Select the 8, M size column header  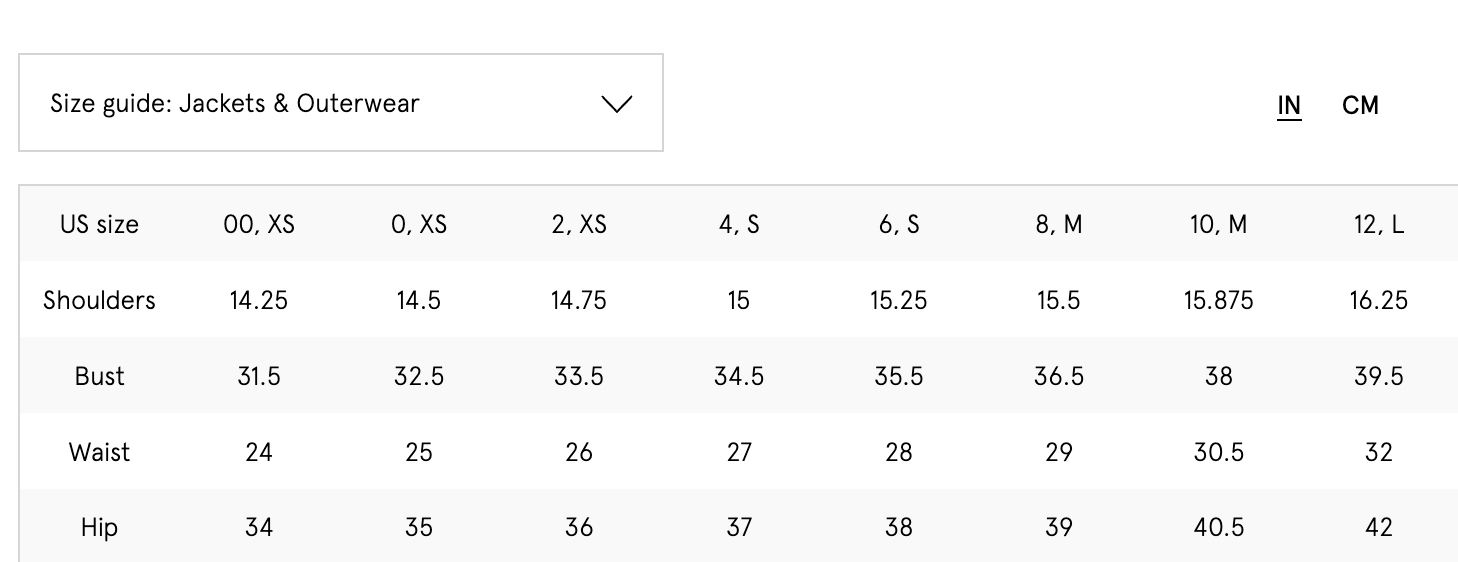(1059, 224)
